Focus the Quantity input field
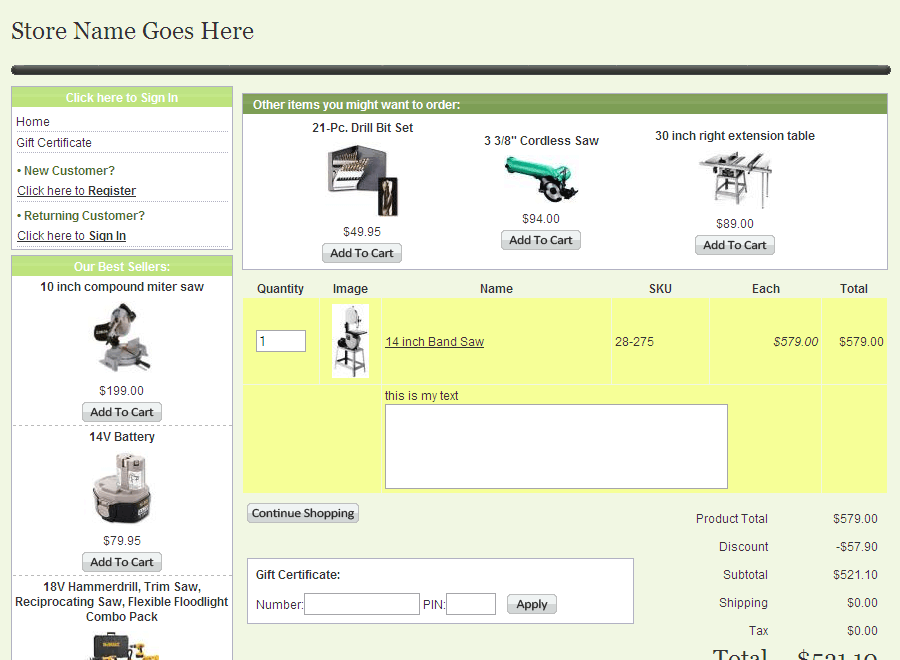The height and width of the screenshot is (660, 900). tap(281, 341)
